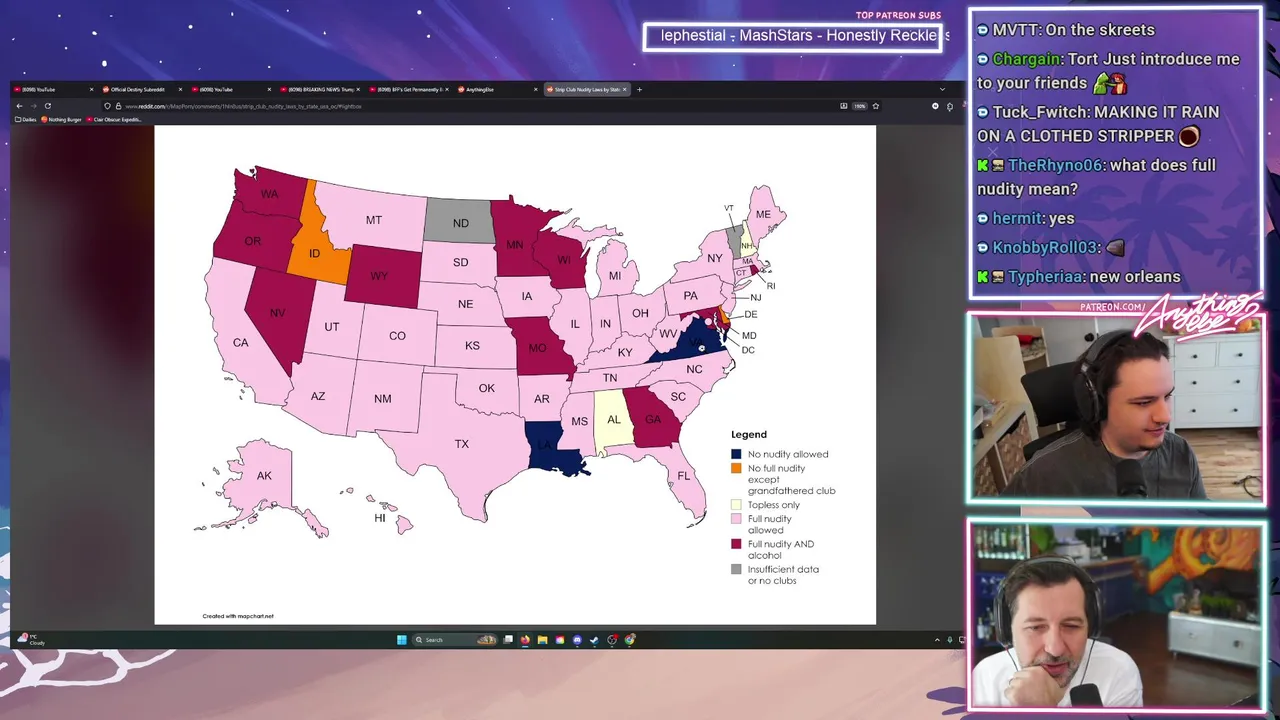1280x720 pixels.
Task: Click the microphone icon in system tray
Action: coord(950,640)
